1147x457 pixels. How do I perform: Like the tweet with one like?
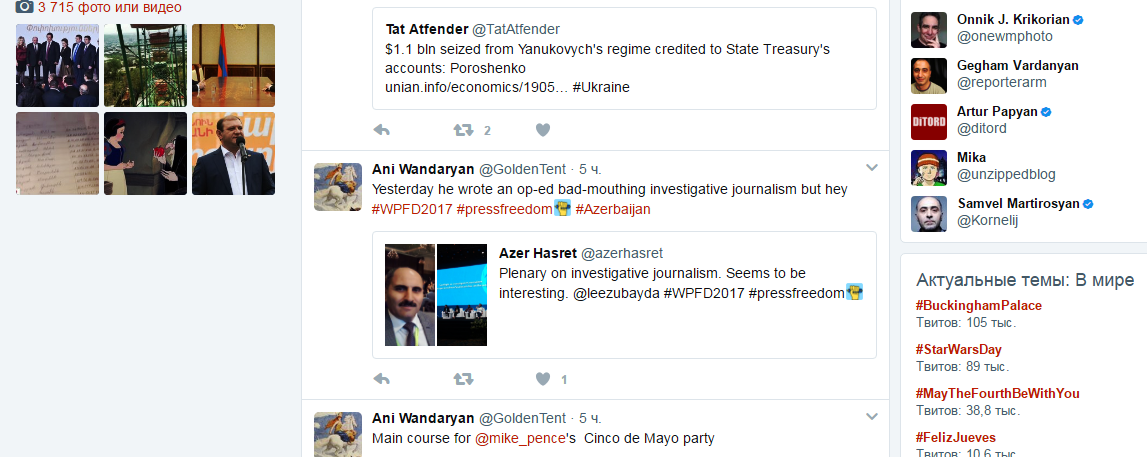[542, 379]
